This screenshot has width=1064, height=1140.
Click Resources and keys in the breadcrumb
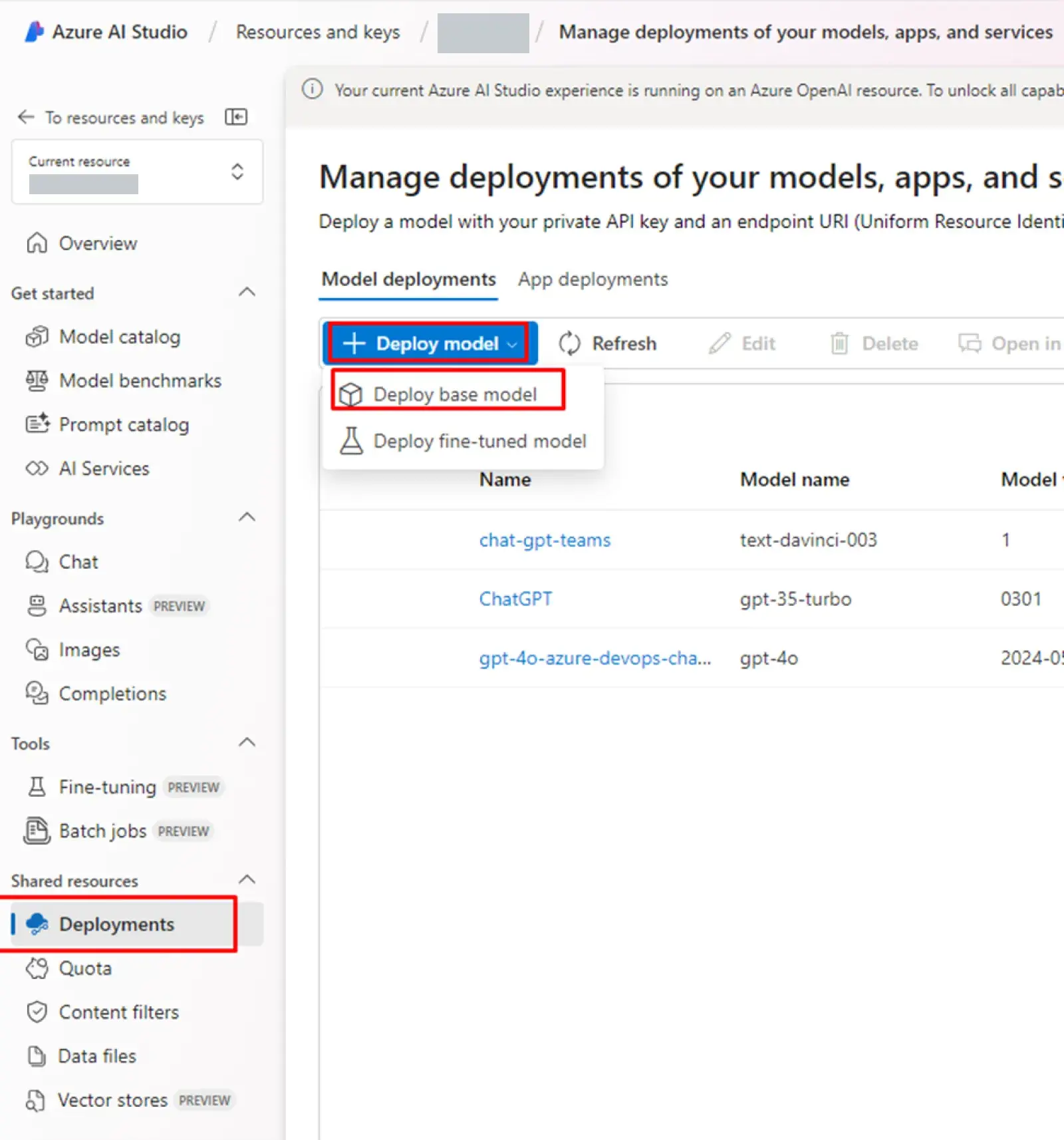(318, 32)
